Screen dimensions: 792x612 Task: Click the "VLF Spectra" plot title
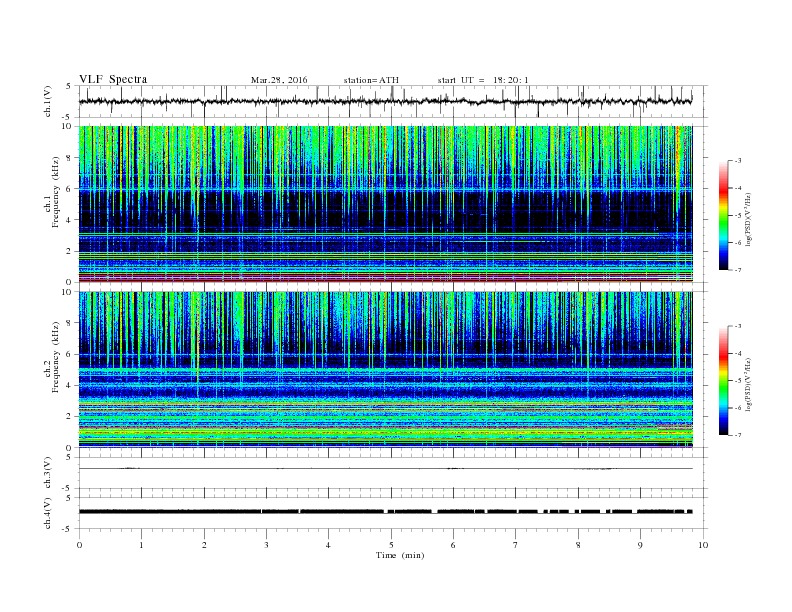(x=113, y=79)
